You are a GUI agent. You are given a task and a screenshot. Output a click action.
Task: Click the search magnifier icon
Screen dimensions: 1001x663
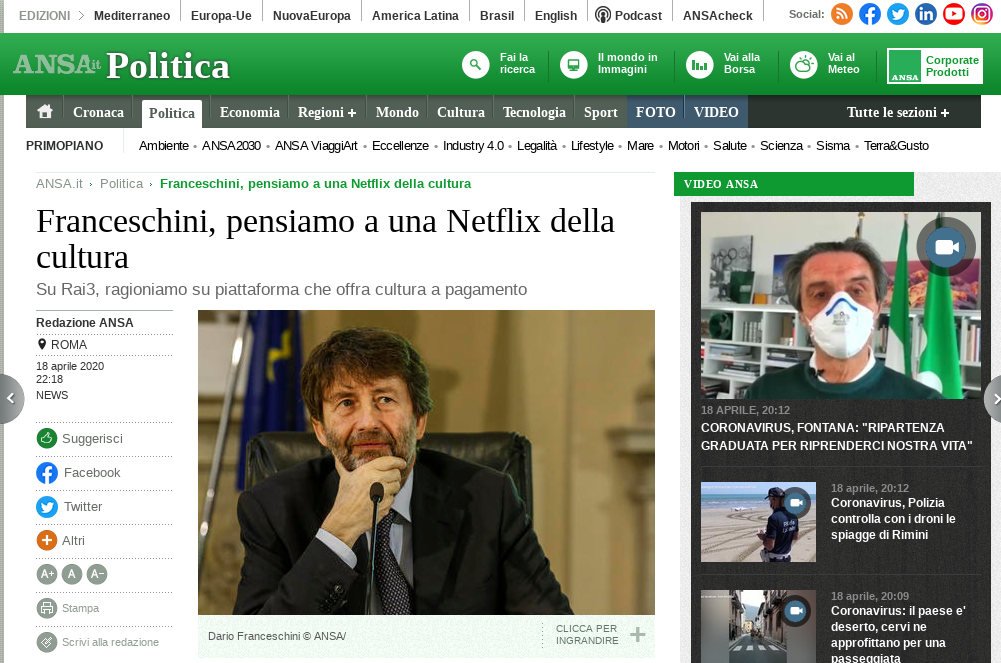click(476, 64)
